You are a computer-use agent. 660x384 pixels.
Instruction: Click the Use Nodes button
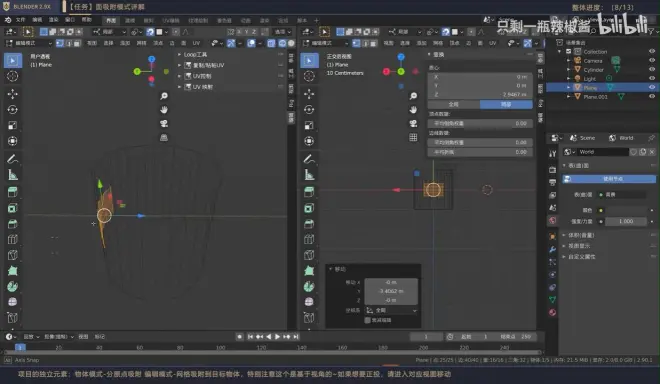609,179
